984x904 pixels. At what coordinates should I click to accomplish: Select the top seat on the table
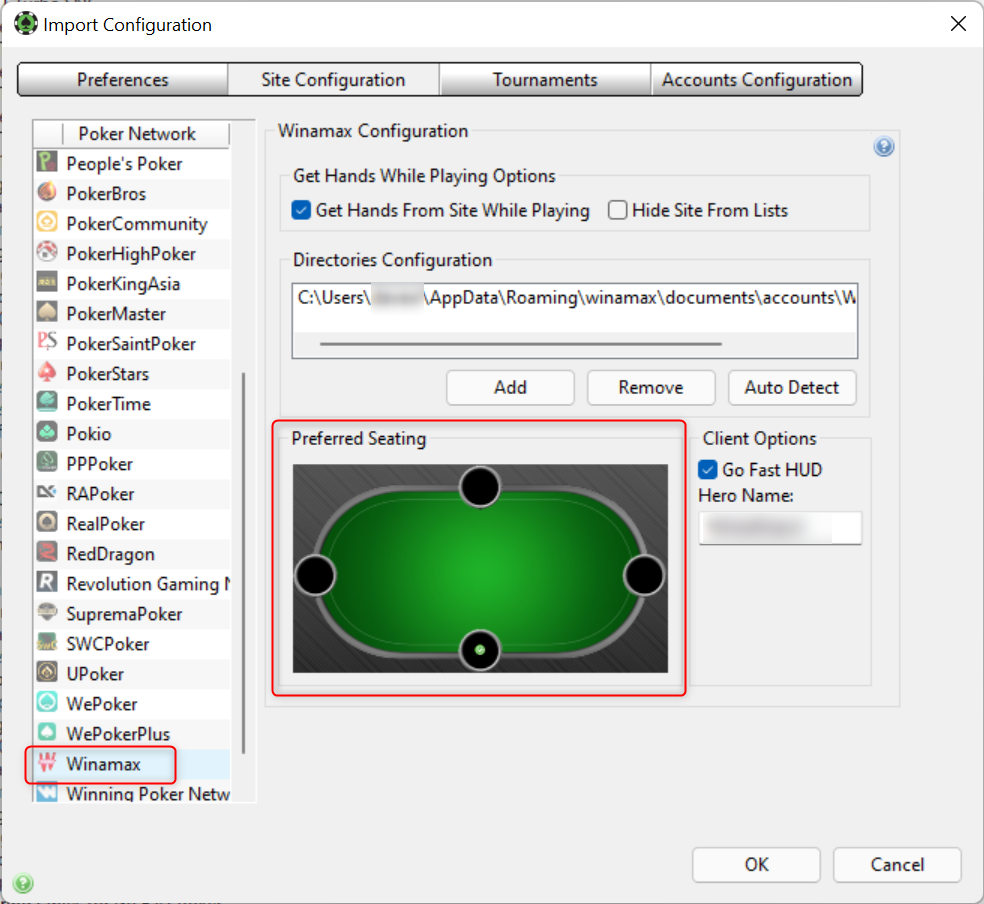coord(480,487)
